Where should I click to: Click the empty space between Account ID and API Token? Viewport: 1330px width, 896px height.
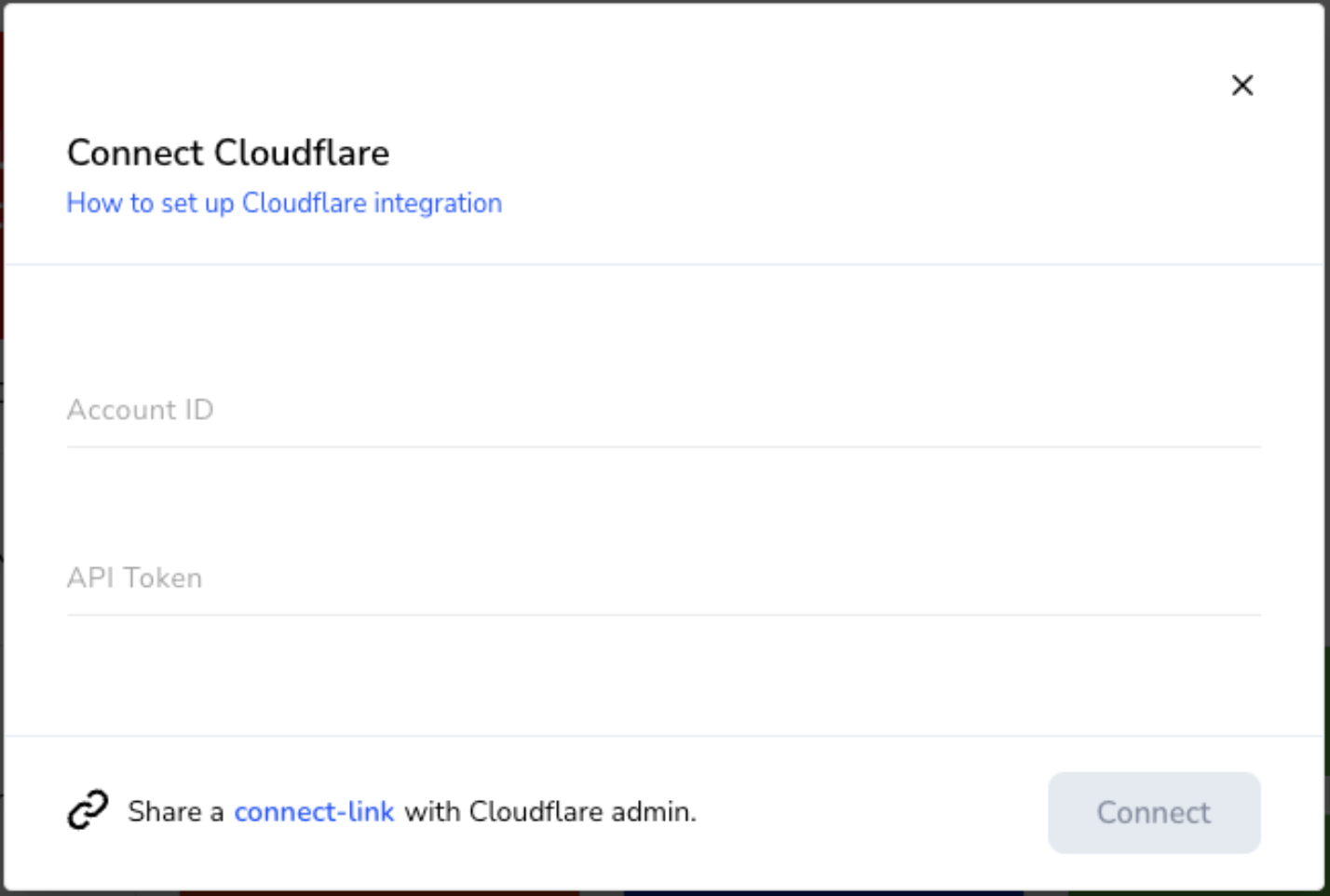pos(663,495)
